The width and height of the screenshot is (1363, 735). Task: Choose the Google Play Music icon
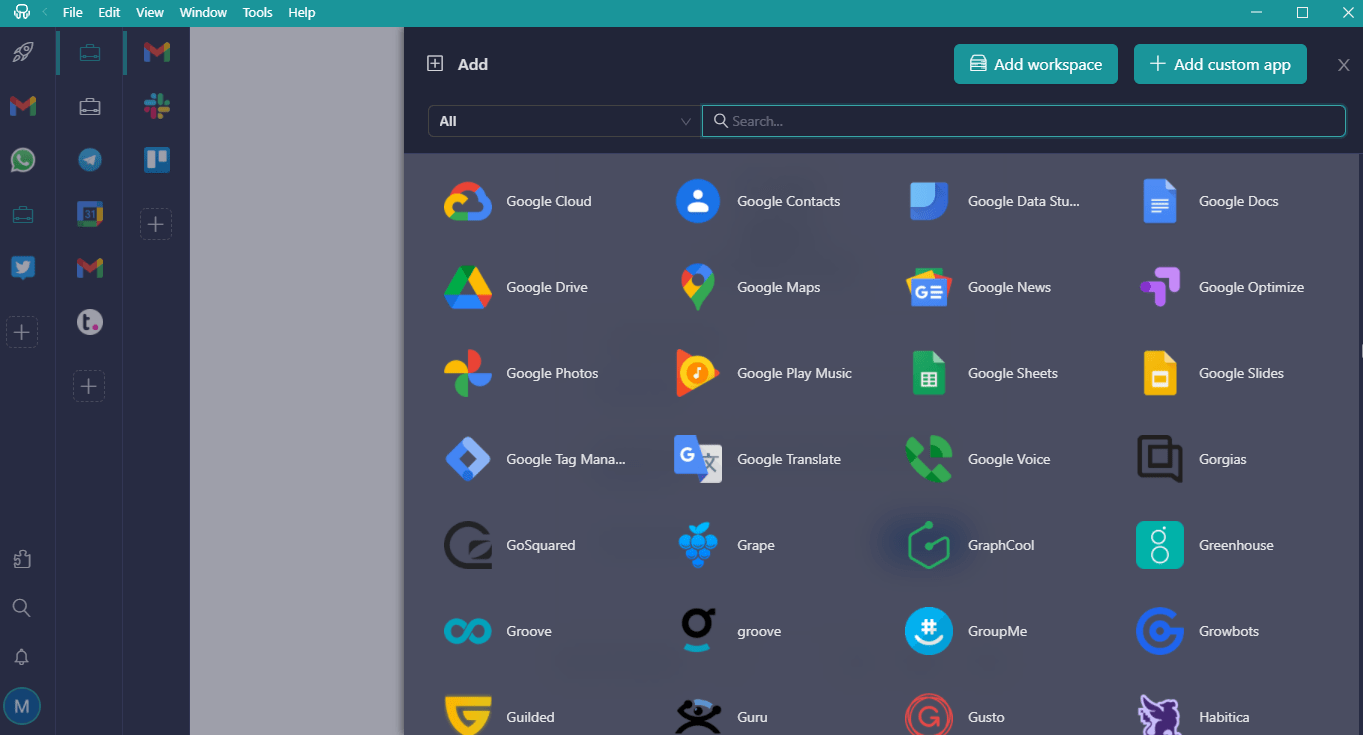(698, 373)
